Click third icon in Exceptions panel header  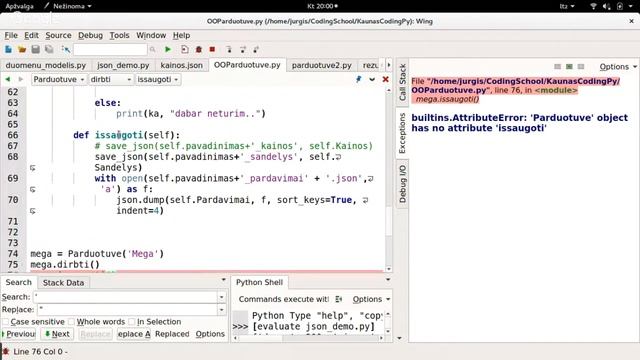581,67
